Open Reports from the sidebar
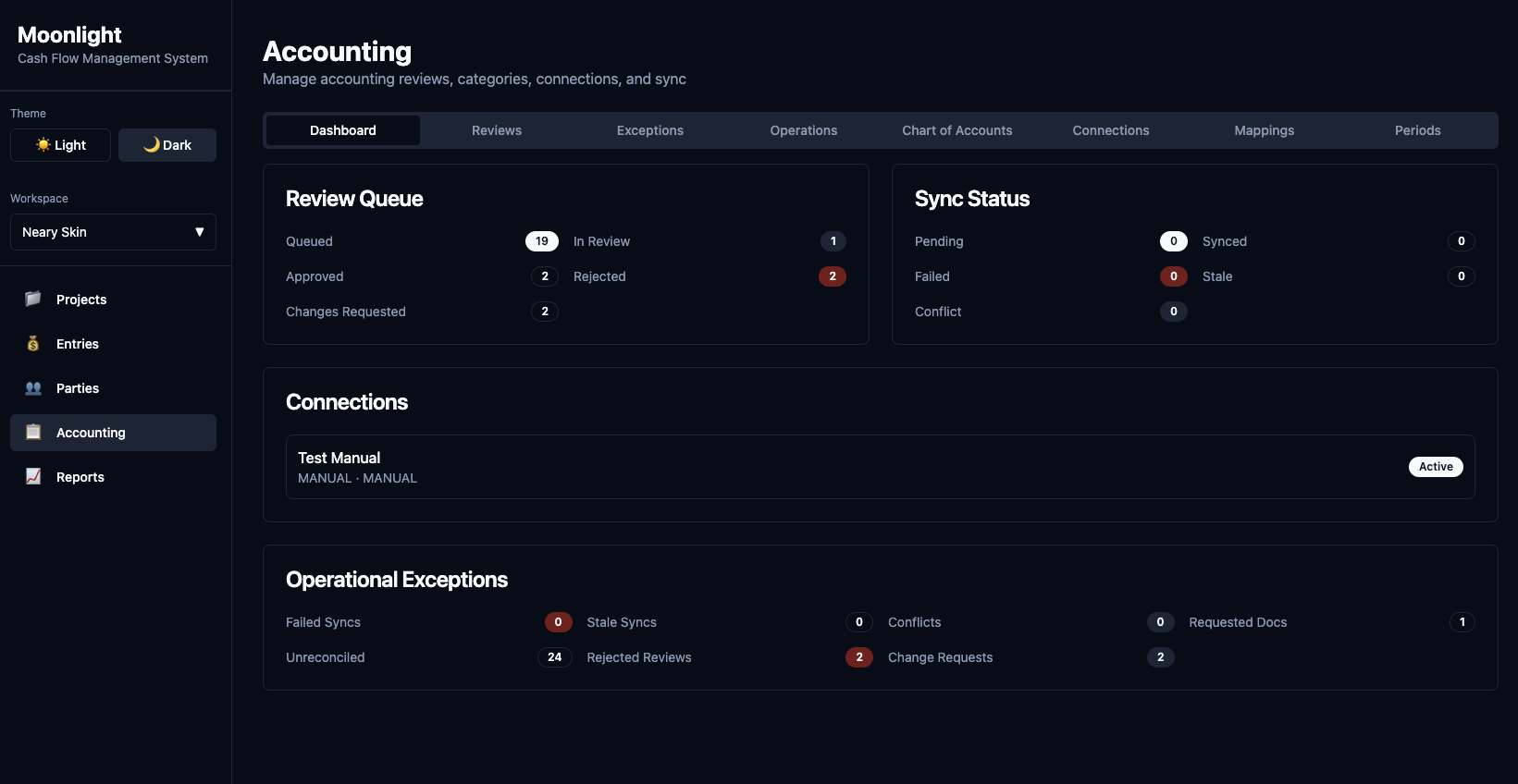Screen dimensions: 1518x784 (x=113, y=477)
